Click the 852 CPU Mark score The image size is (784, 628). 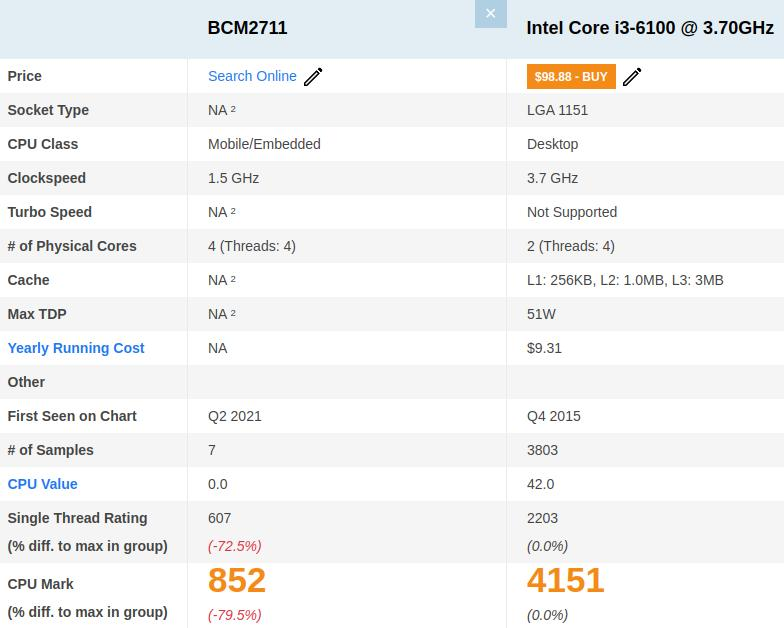click(237, 581)
